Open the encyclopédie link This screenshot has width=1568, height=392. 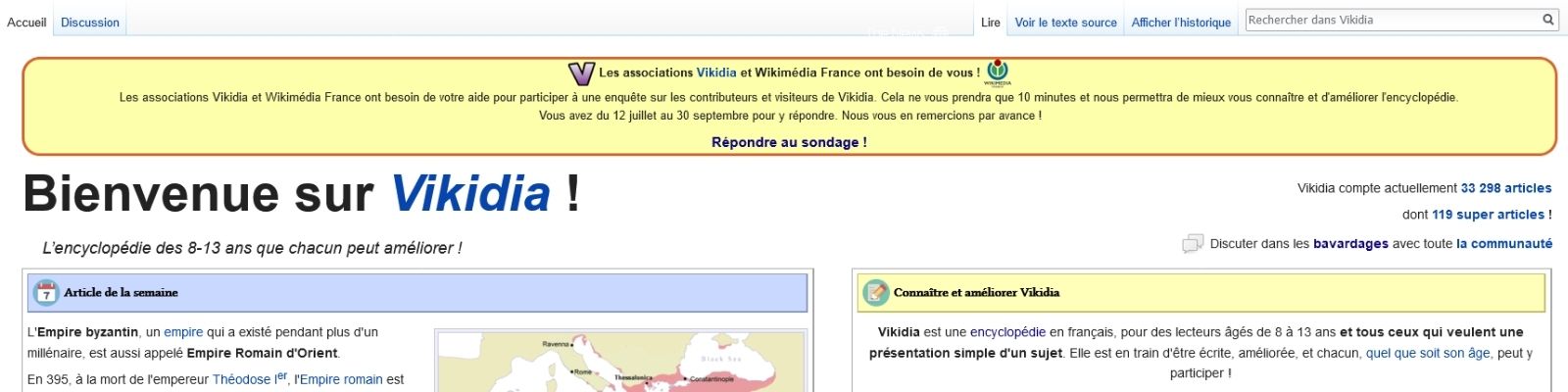[x=1007, y=332]
